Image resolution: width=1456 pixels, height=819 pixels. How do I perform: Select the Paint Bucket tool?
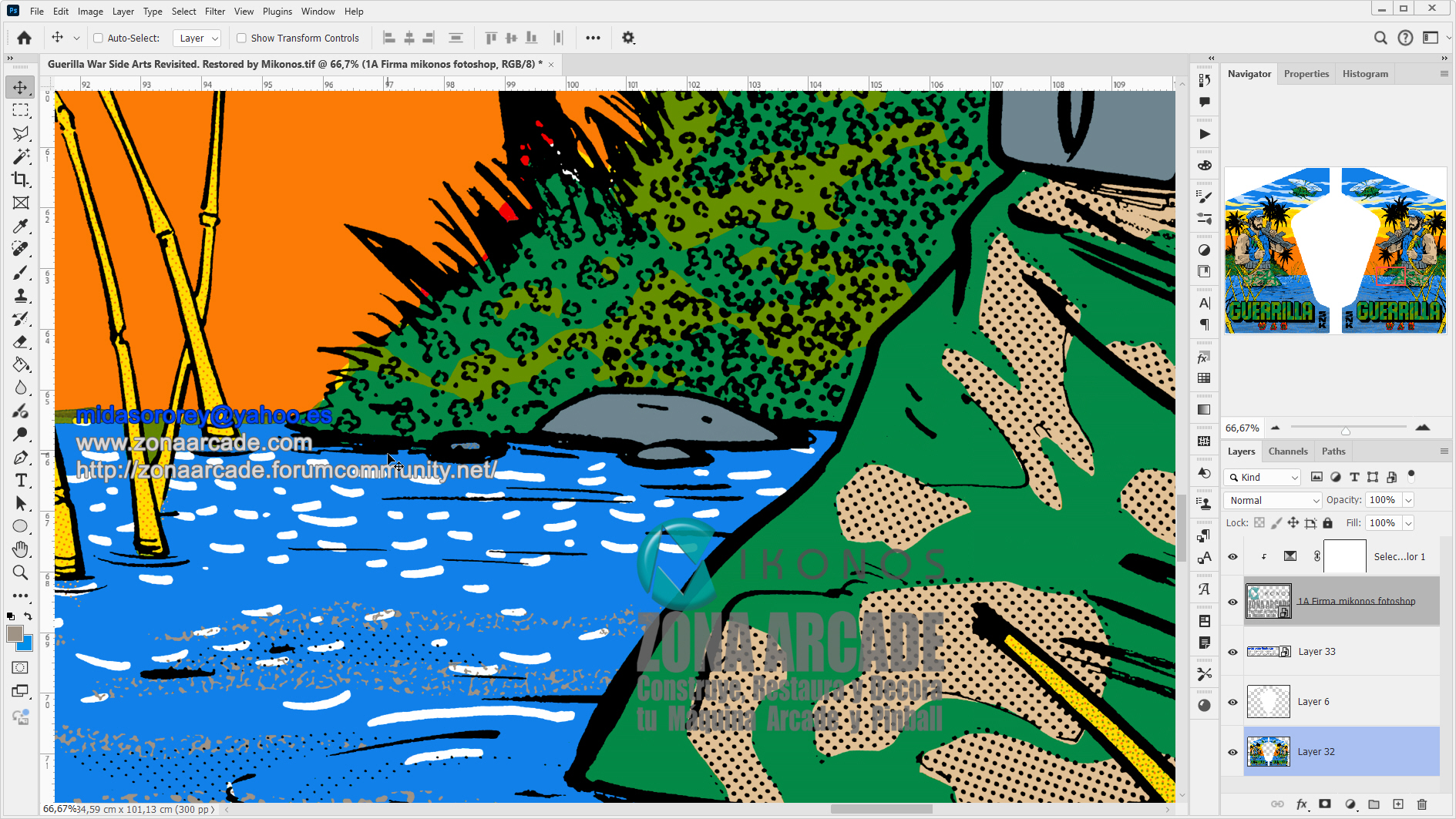coord(21,365)
